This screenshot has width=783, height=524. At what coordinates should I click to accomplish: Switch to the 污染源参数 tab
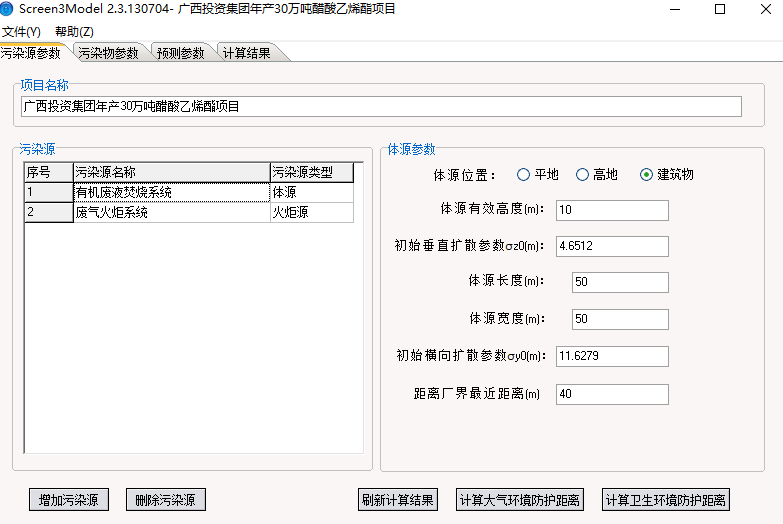pos(31,53)
